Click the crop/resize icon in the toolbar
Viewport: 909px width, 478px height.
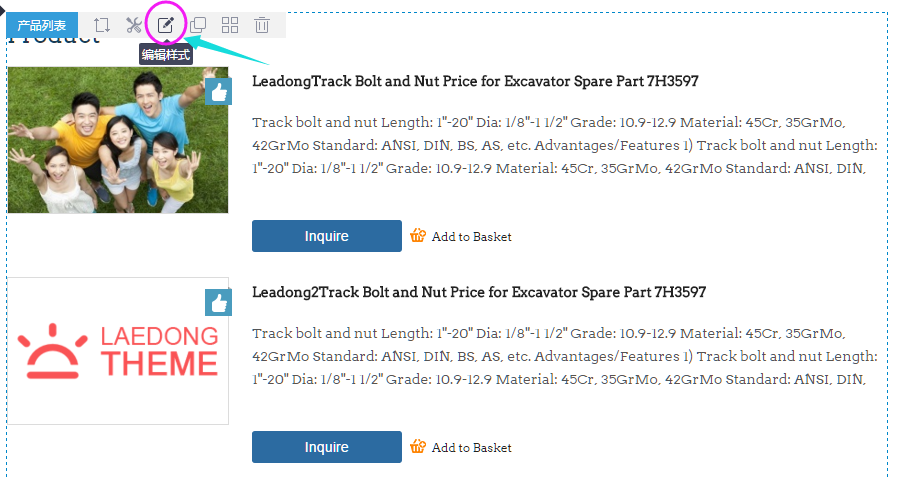[102, 25]
